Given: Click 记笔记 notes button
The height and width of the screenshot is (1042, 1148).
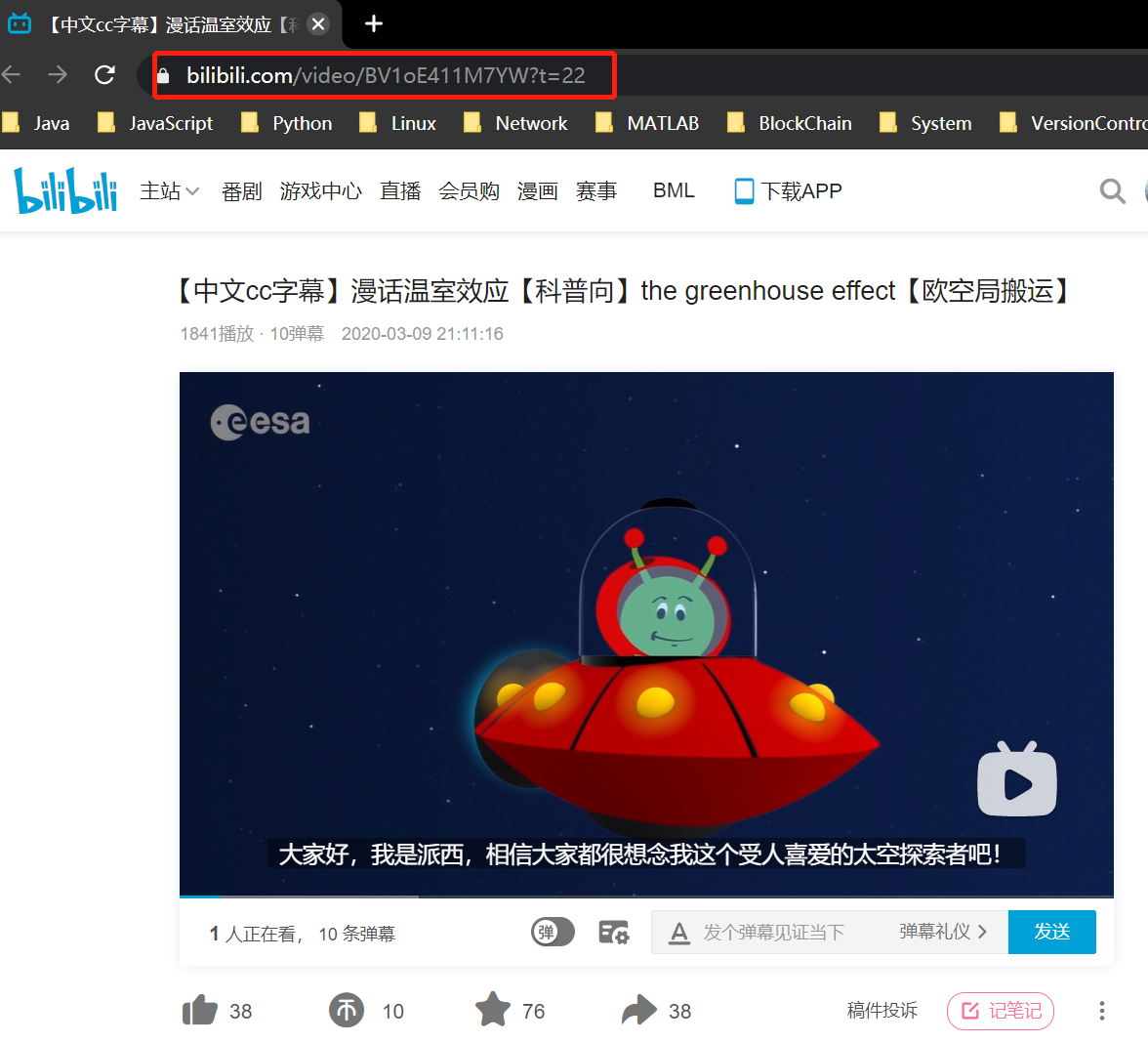Looking at the screenshot, I should (1000, 1011).
